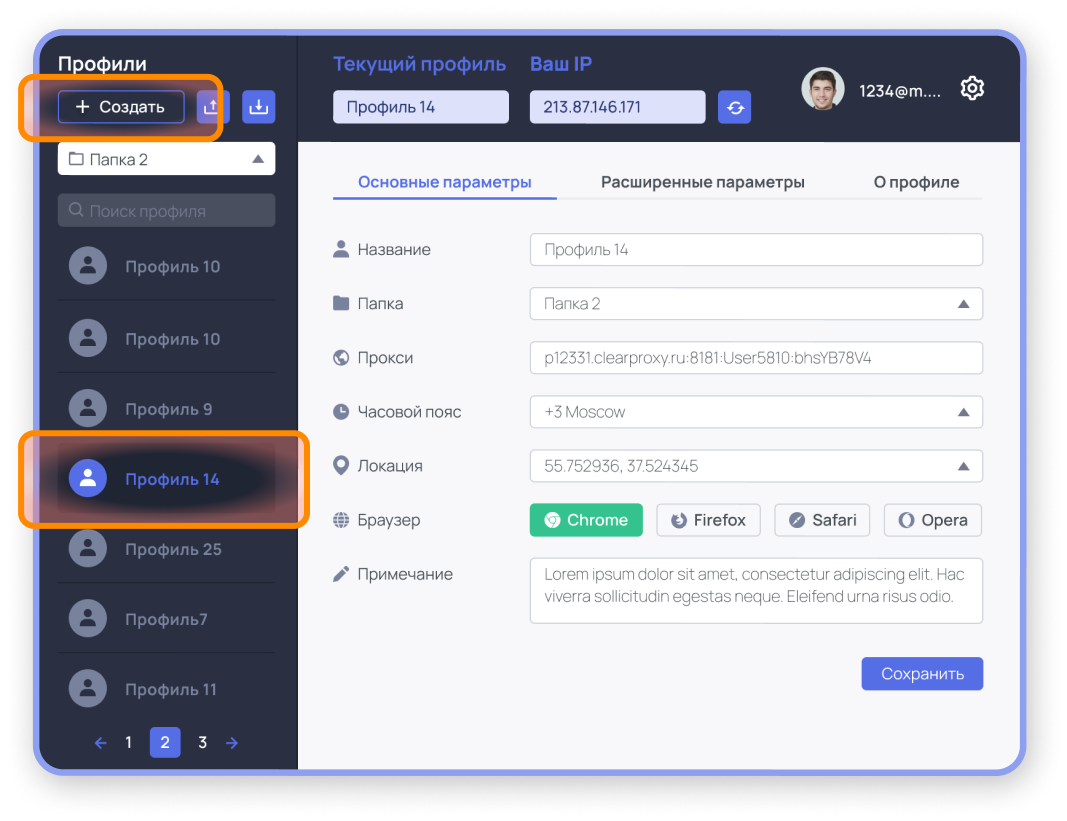Click the Создать button
The image size is (1067, 821).
pyautogui.click(x=121, y=107)
